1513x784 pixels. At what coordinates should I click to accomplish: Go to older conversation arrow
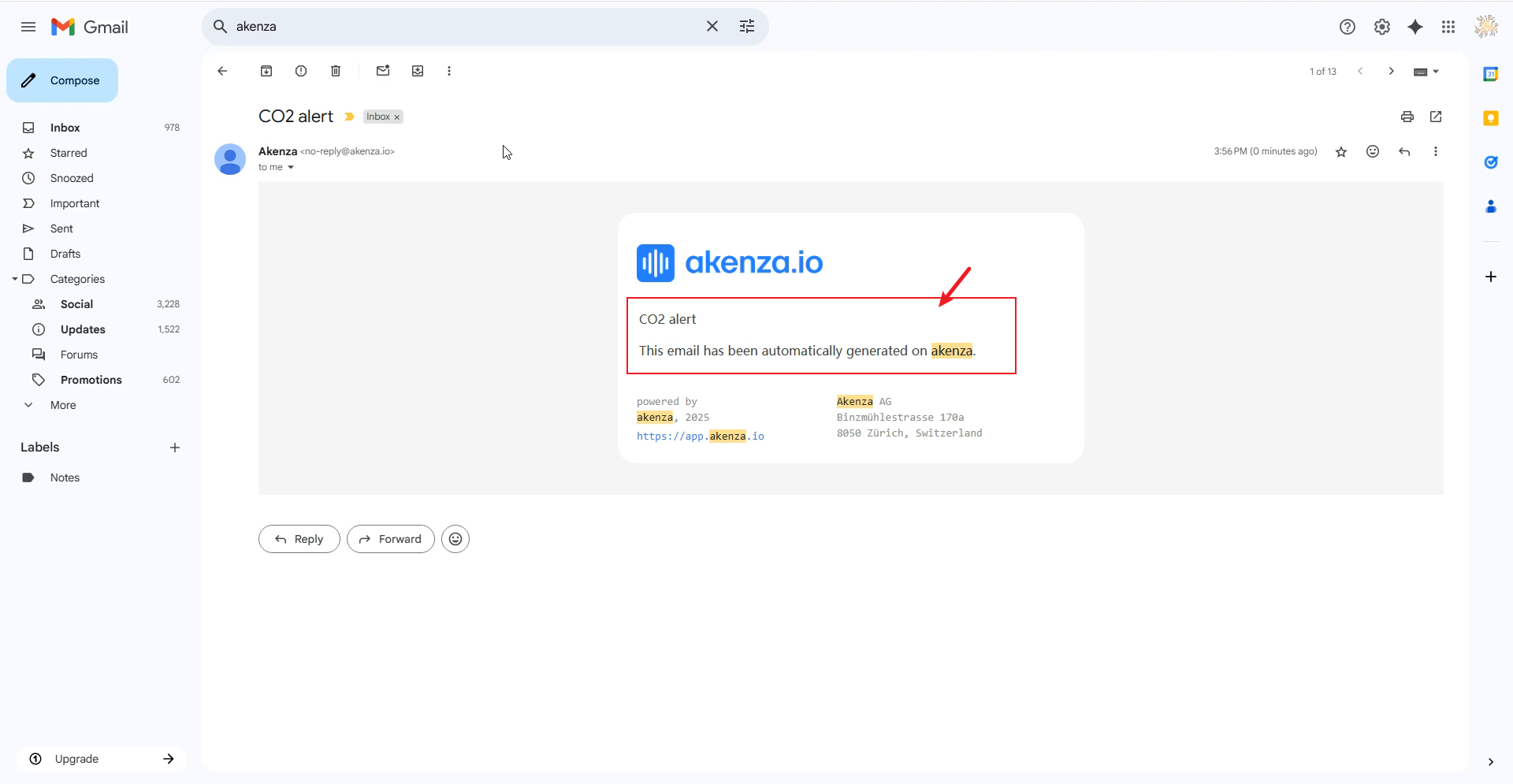pyautogui.click(x=1392, y=71)
